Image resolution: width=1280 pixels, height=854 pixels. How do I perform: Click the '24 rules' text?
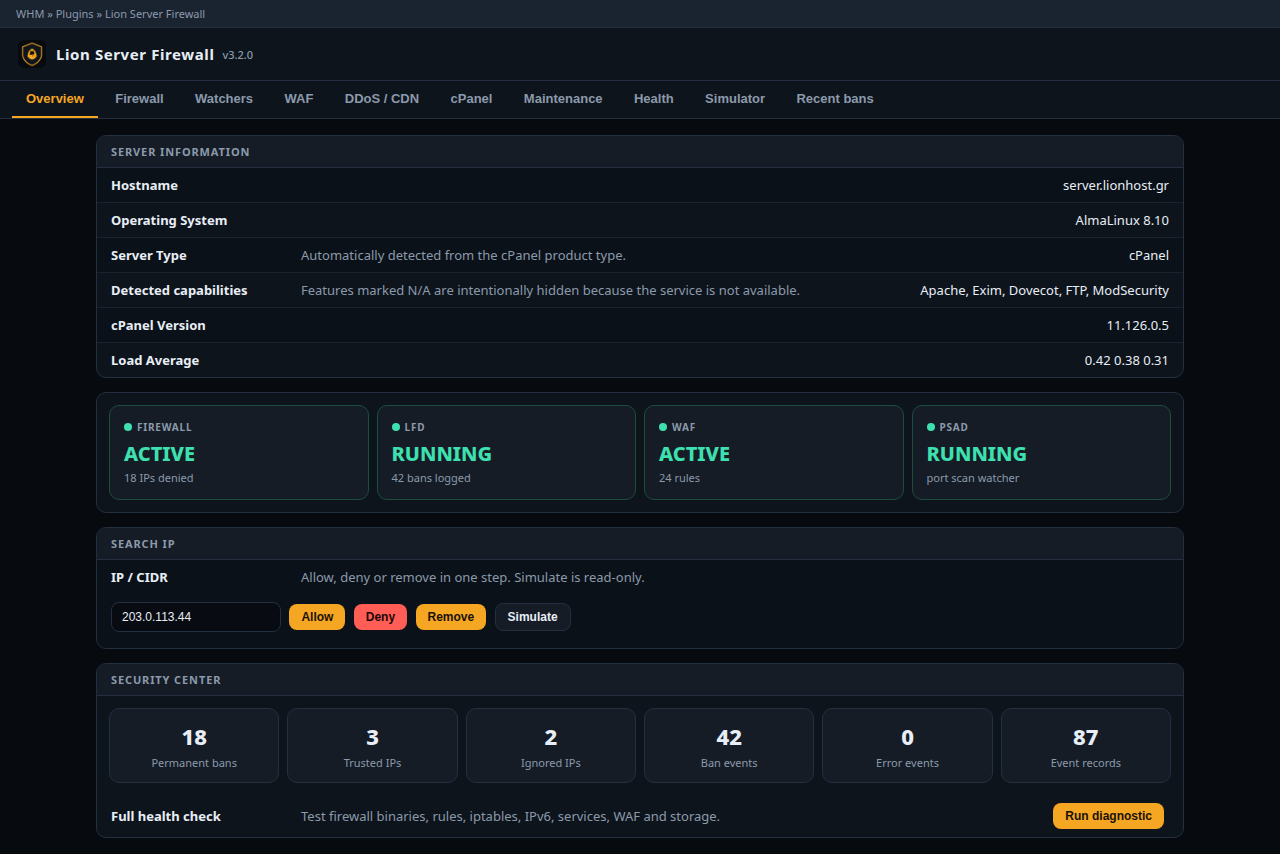click(x=680, y=478)
